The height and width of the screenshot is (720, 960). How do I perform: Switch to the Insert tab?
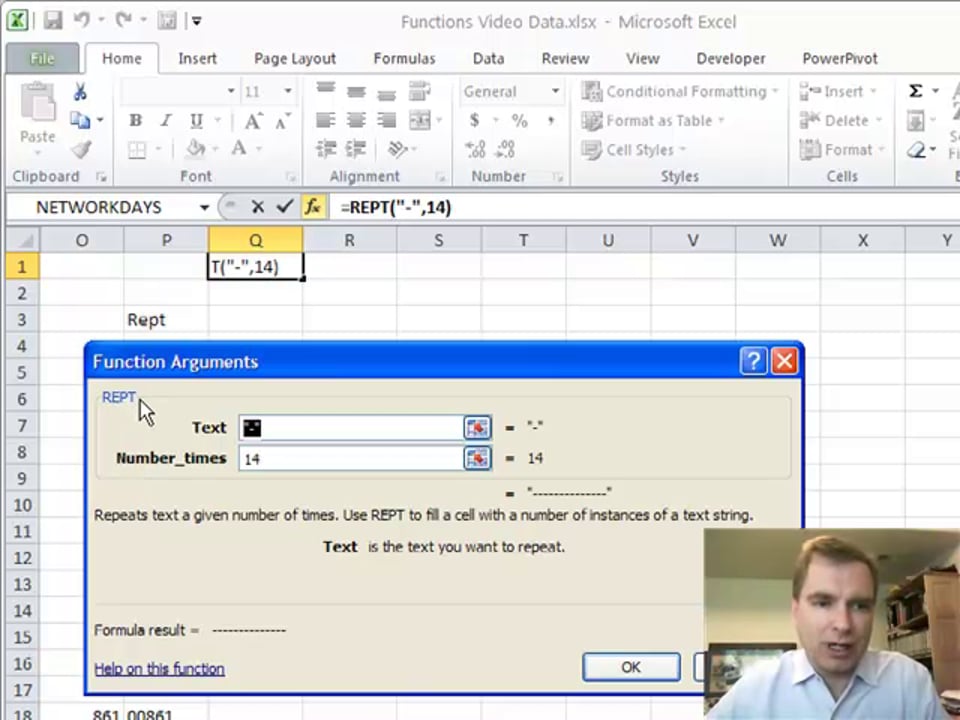197,59
